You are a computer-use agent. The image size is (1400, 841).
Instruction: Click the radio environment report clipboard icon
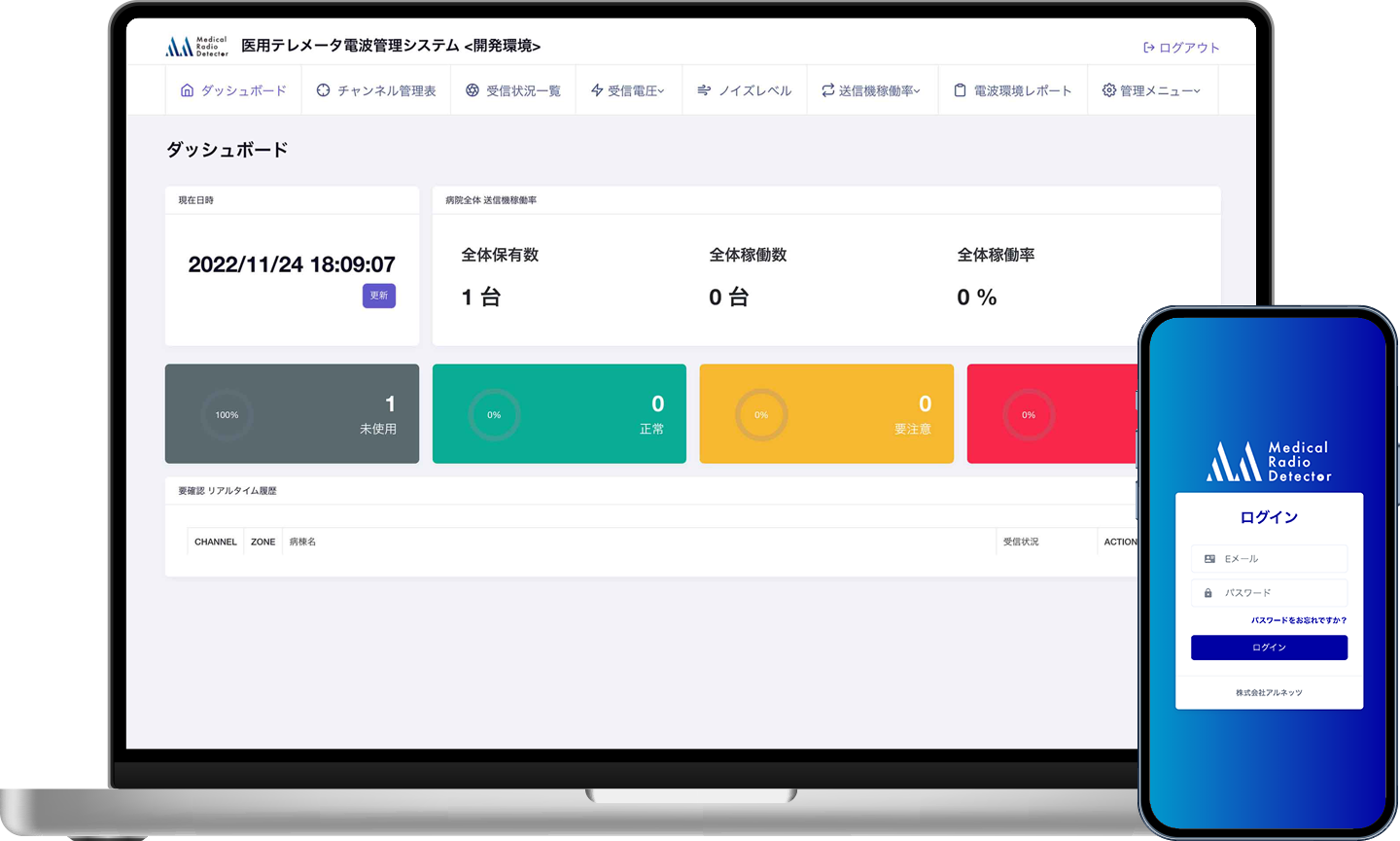[x=960, y=90]
